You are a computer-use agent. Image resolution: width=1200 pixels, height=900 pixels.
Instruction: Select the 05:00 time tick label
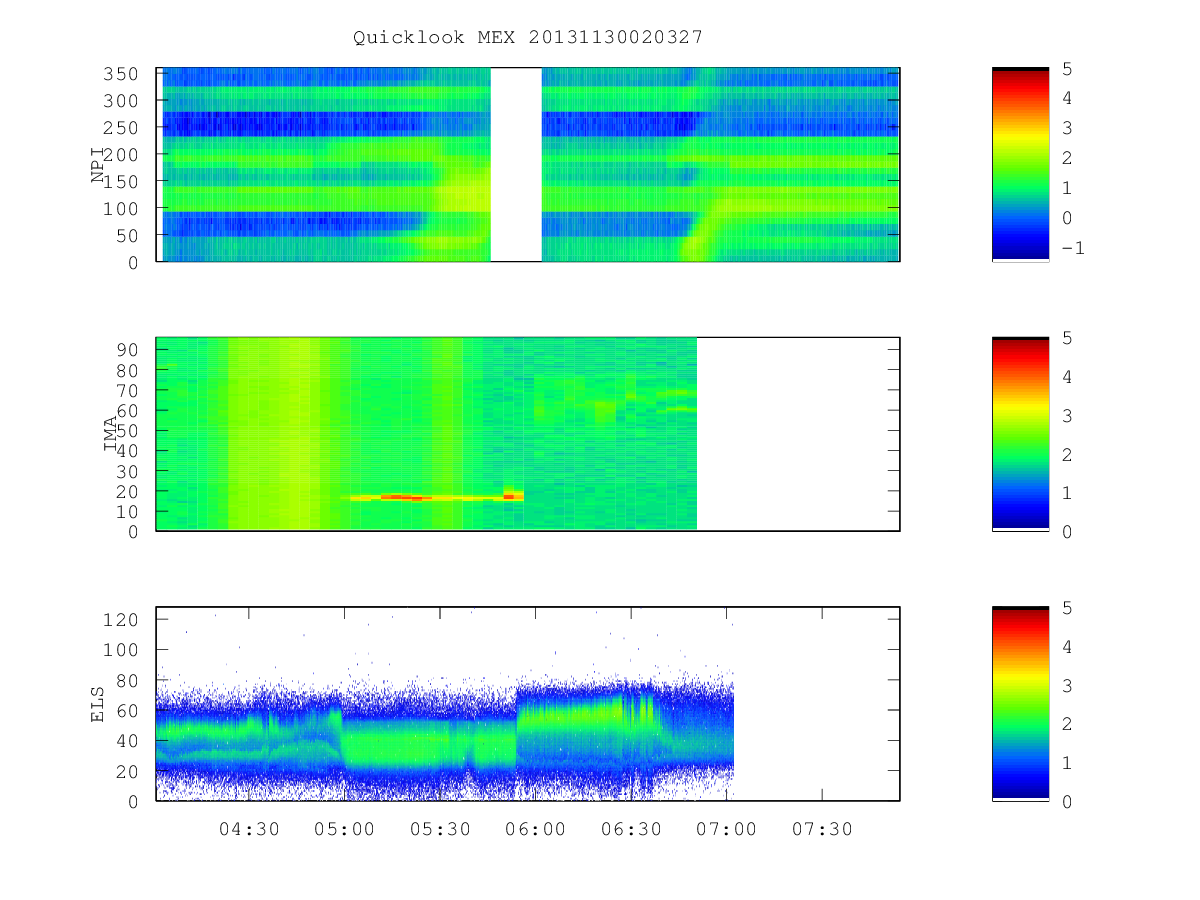344,830
